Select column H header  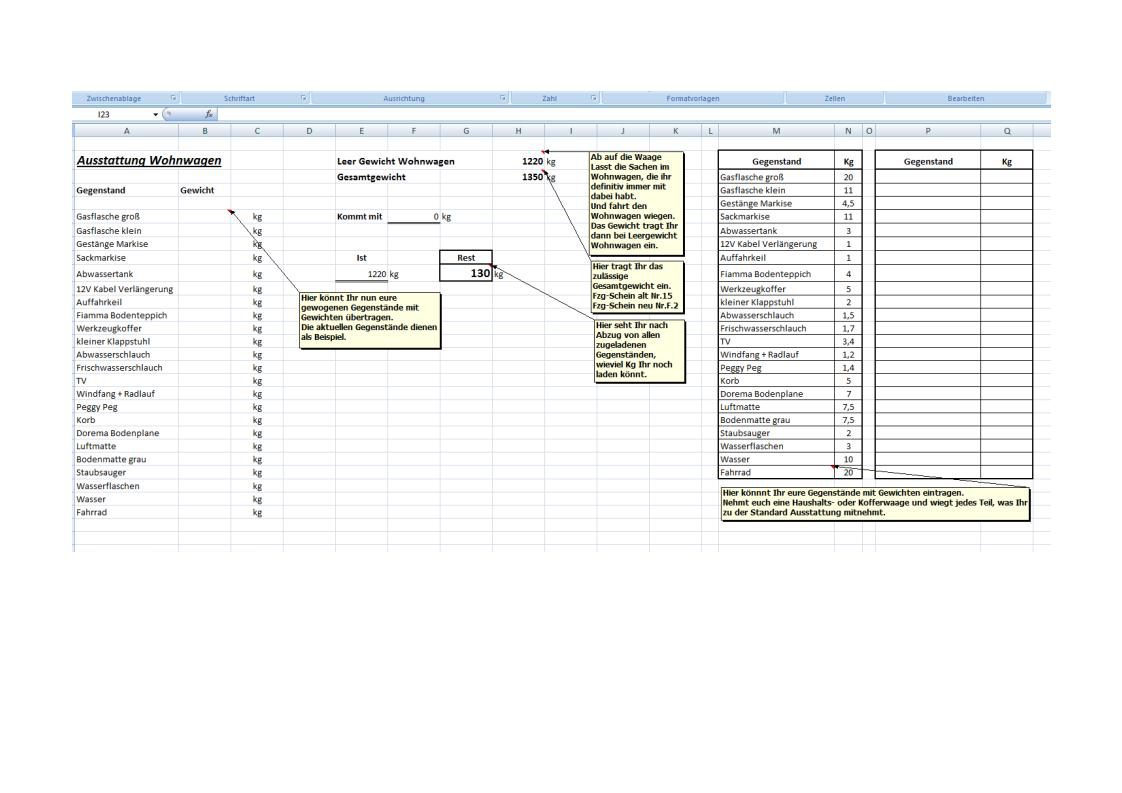(x=518, y=131)
